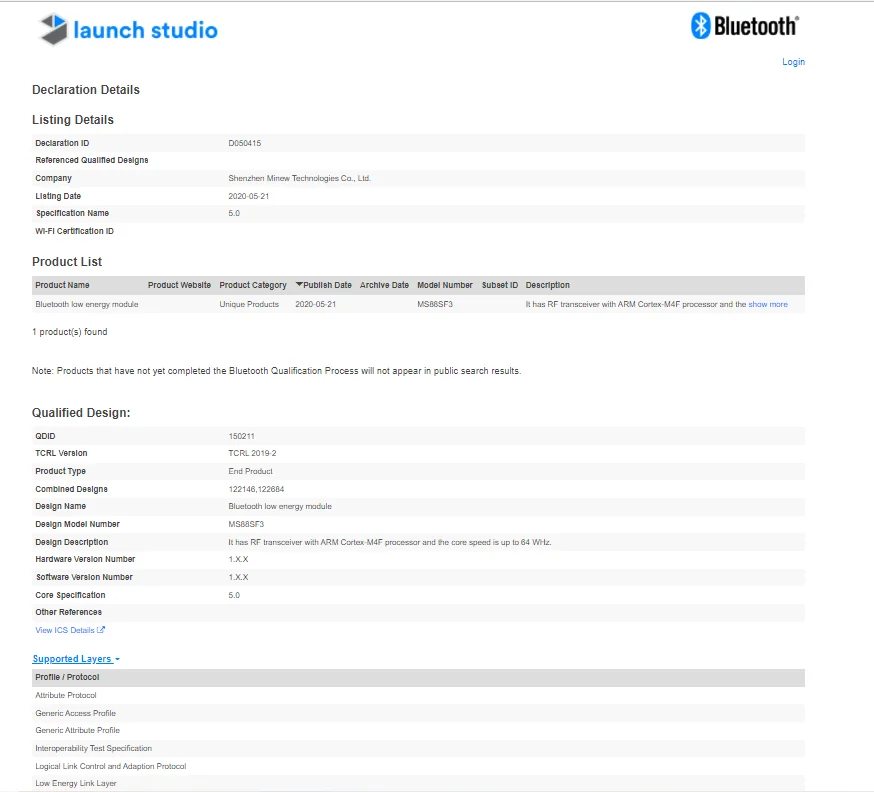The width and height of the screenshot is (874, 792).
Task: Sort by Product Name column header
Action: point(62,285)
